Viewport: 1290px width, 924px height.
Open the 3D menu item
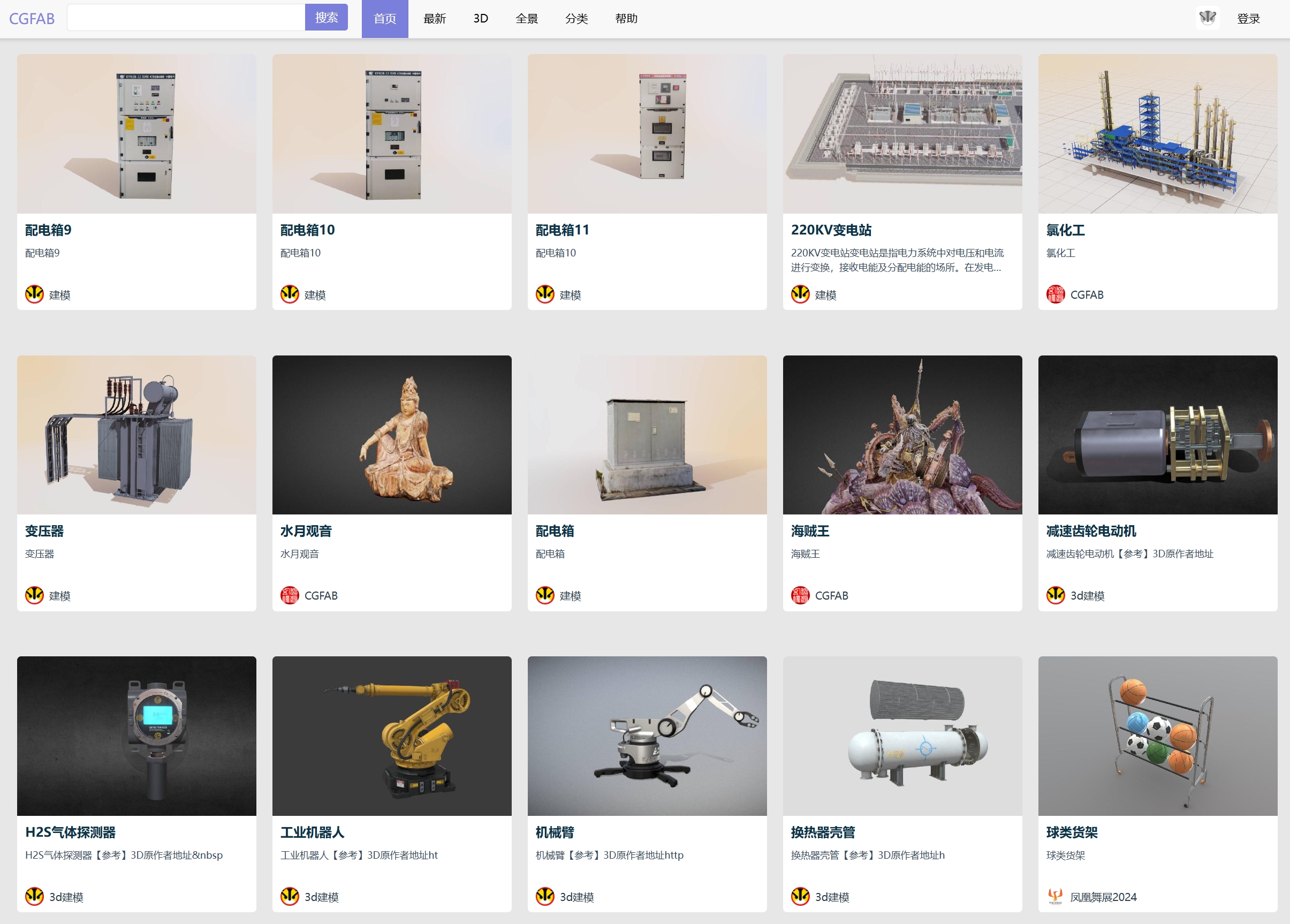point(481,19)
